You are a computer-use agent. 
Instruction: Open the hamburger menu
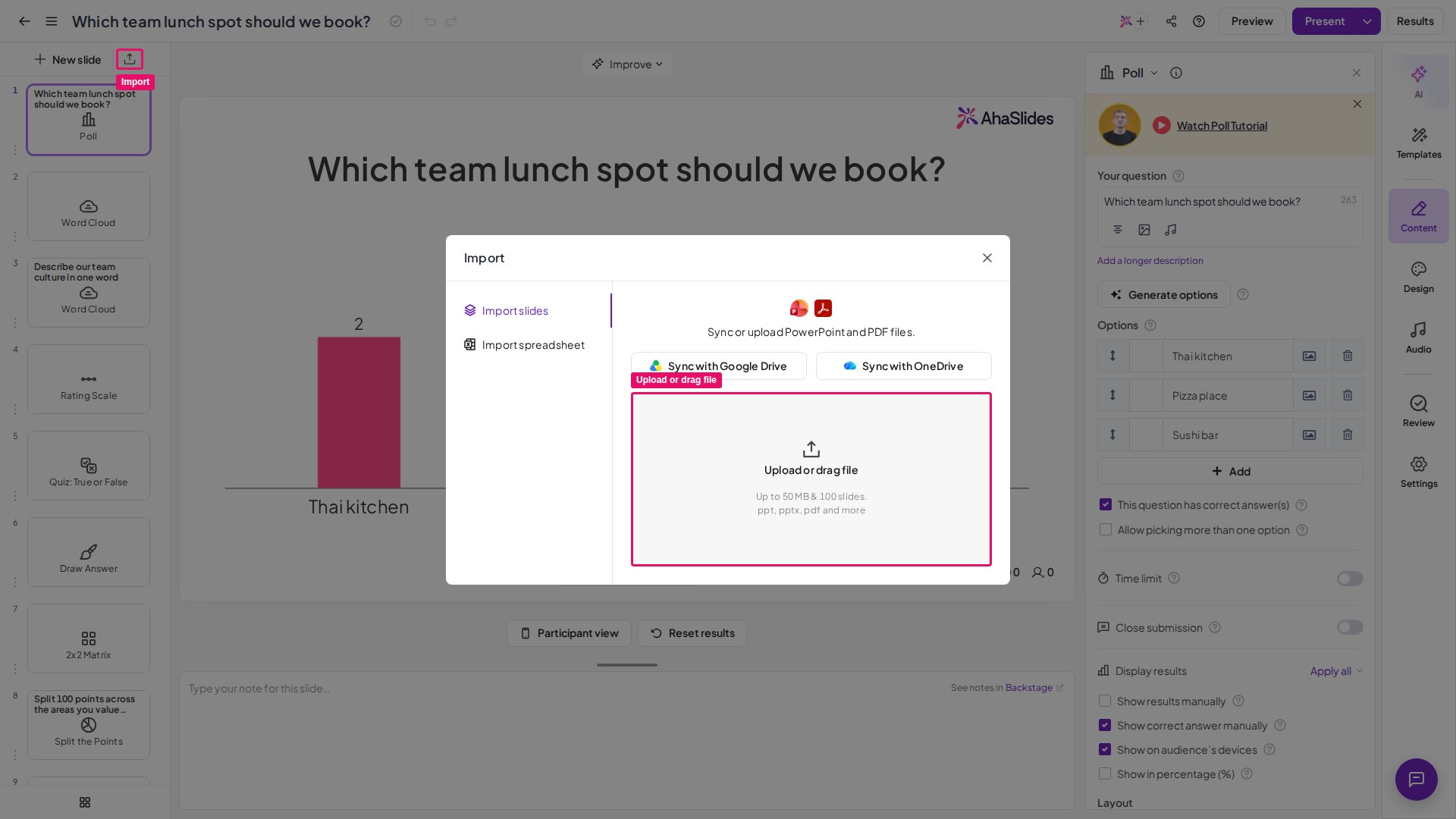coord(52,21)
